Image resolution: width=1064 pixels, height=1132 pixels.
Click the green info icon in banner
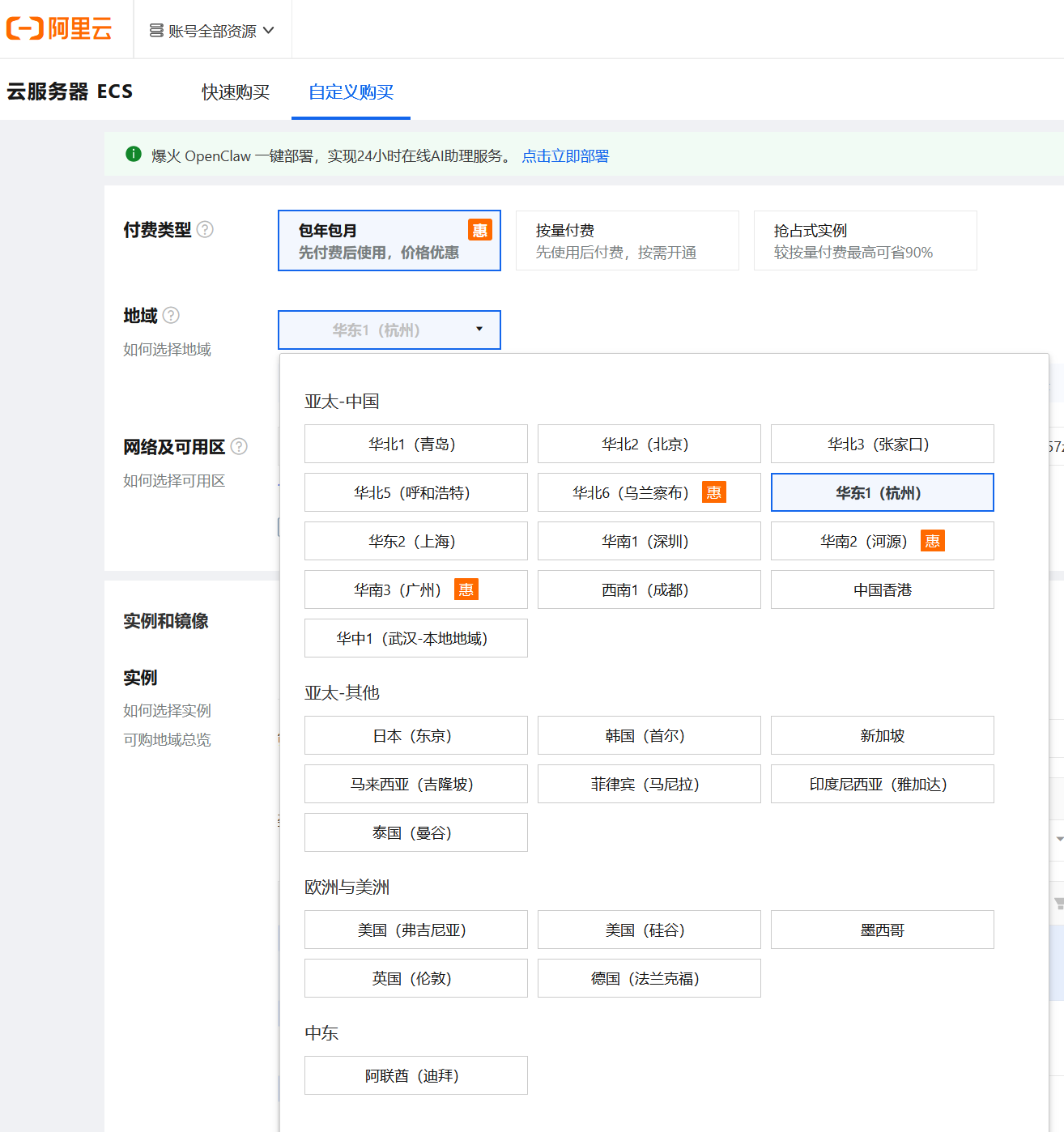click(134, 155)
